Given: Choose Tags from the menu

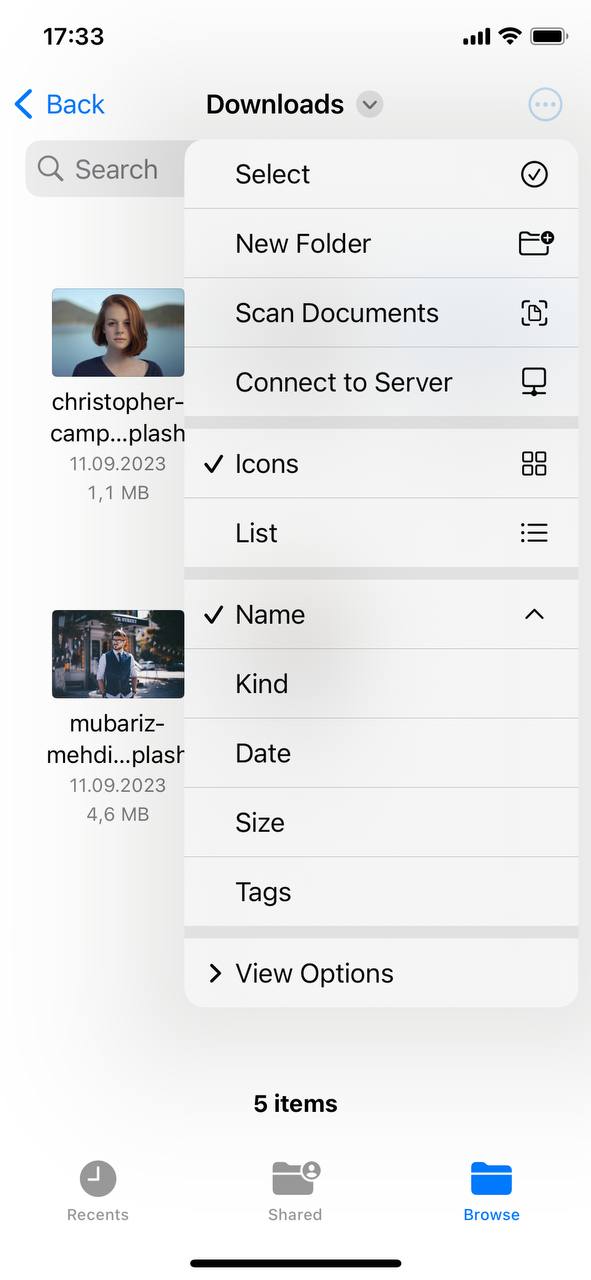Looking at the screenshot, I should pyautogui.click(x=263, y=892).
